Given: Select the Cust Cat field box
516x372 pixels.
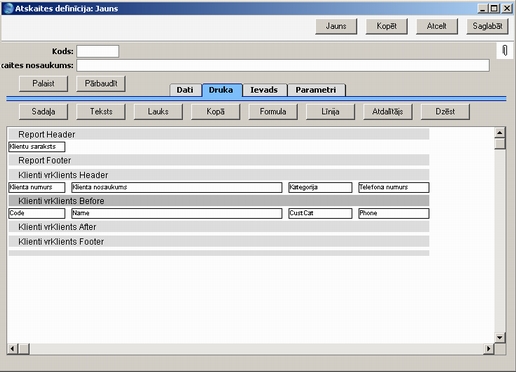Looking at the screenshot, I should click(x=320, y=213).
